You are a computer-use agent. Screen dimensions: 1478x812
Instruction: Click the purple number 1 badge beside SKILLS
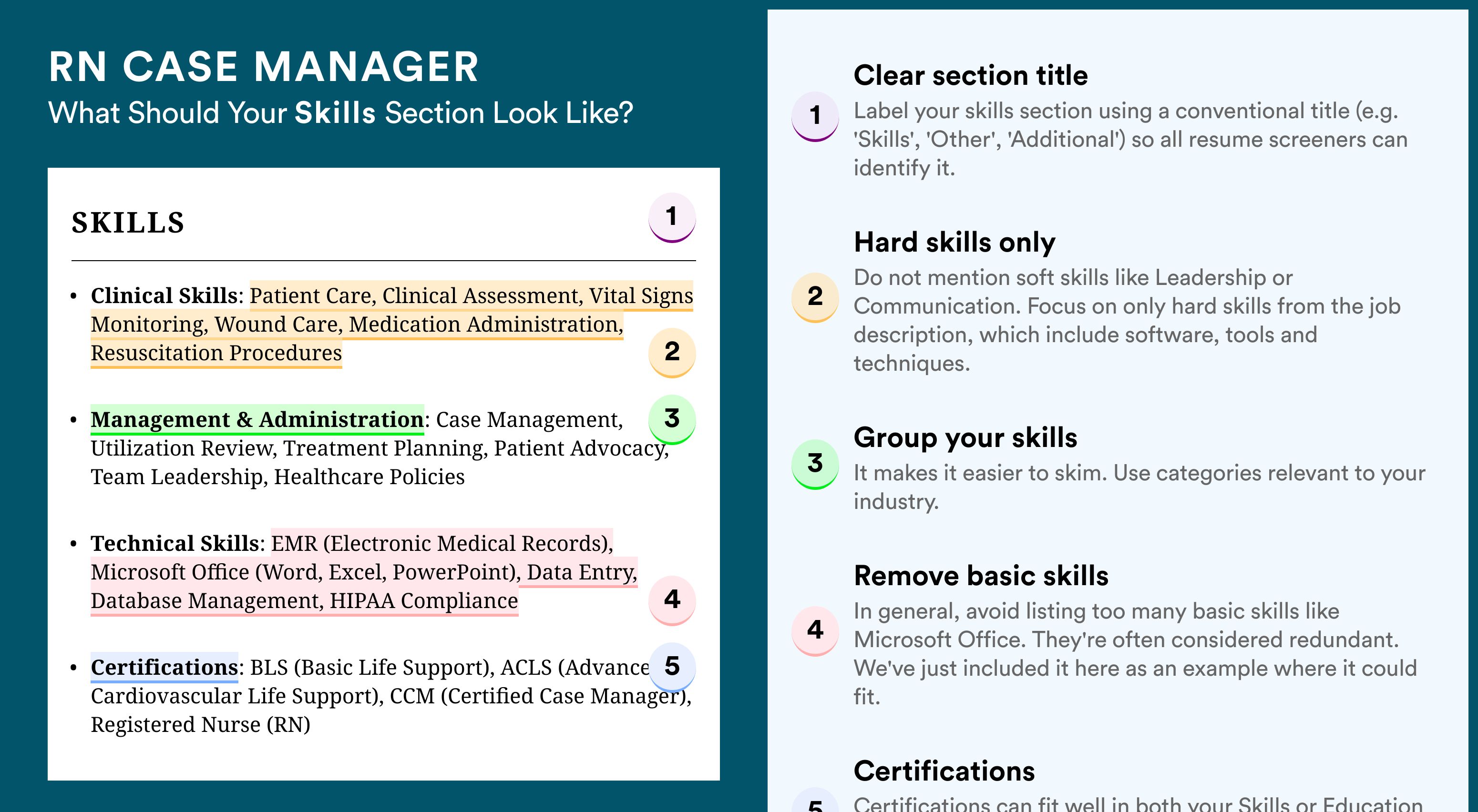click(672, 217)
